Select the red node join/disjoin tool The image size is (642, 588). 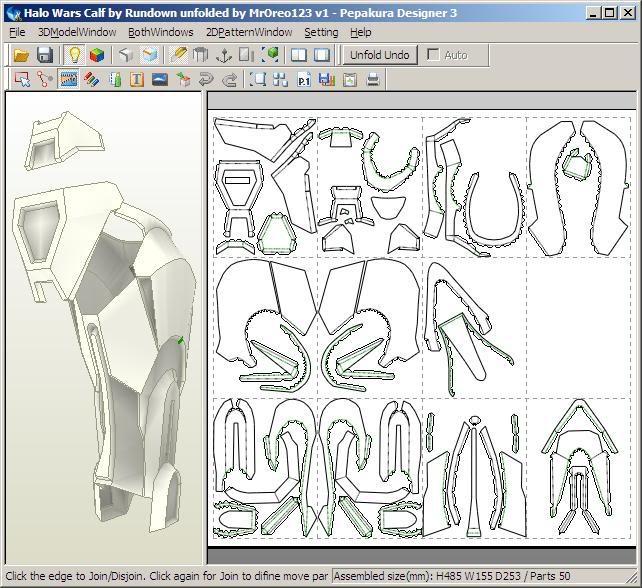[45, 79]
